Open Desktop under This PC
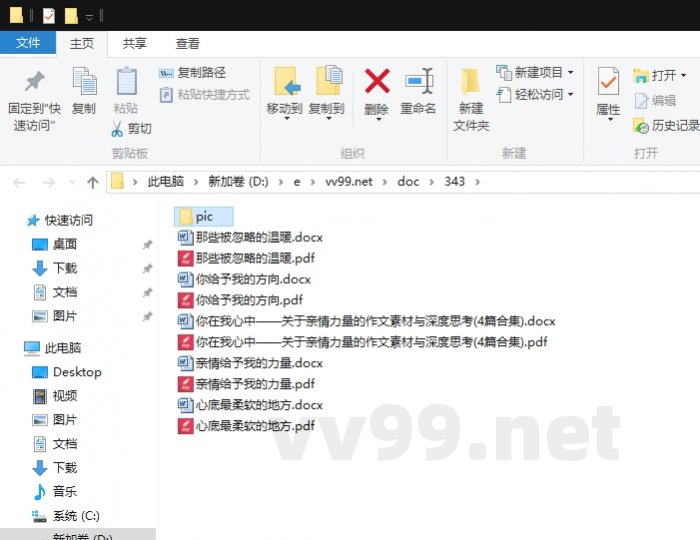The image size is (700, 540). 67,372
